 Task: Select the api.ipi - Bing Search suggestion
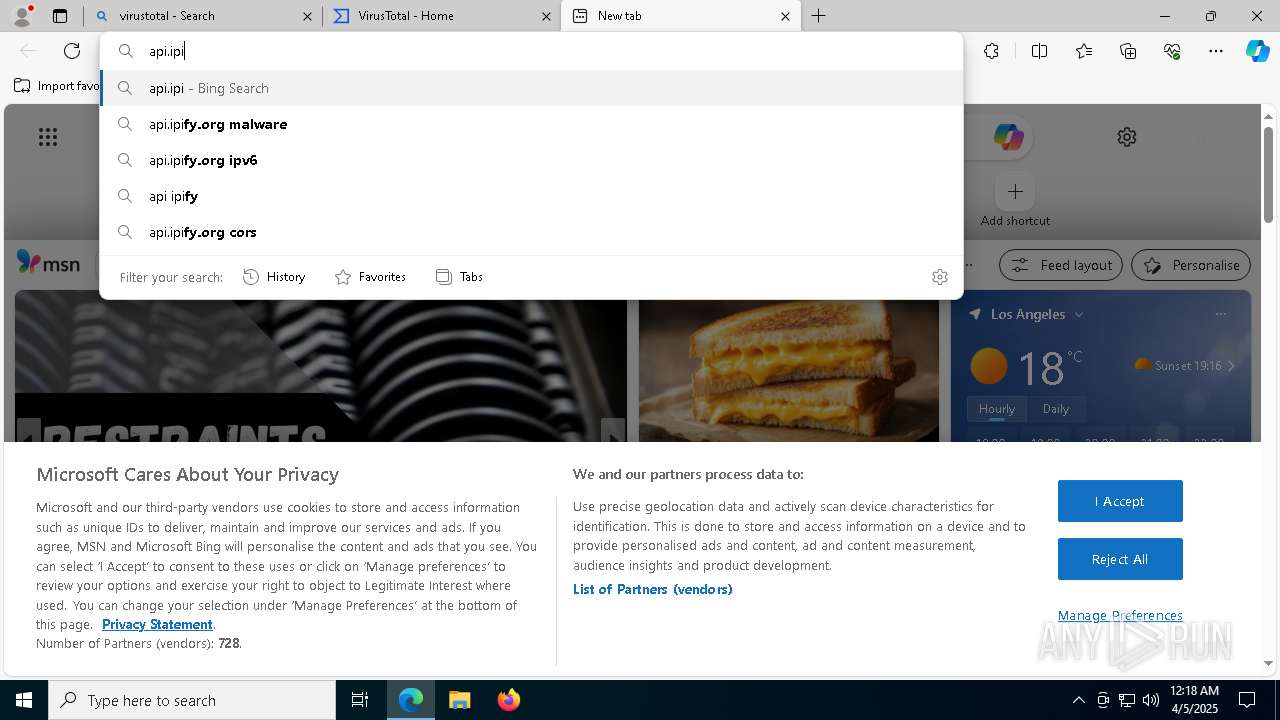(x=532, y=88)
